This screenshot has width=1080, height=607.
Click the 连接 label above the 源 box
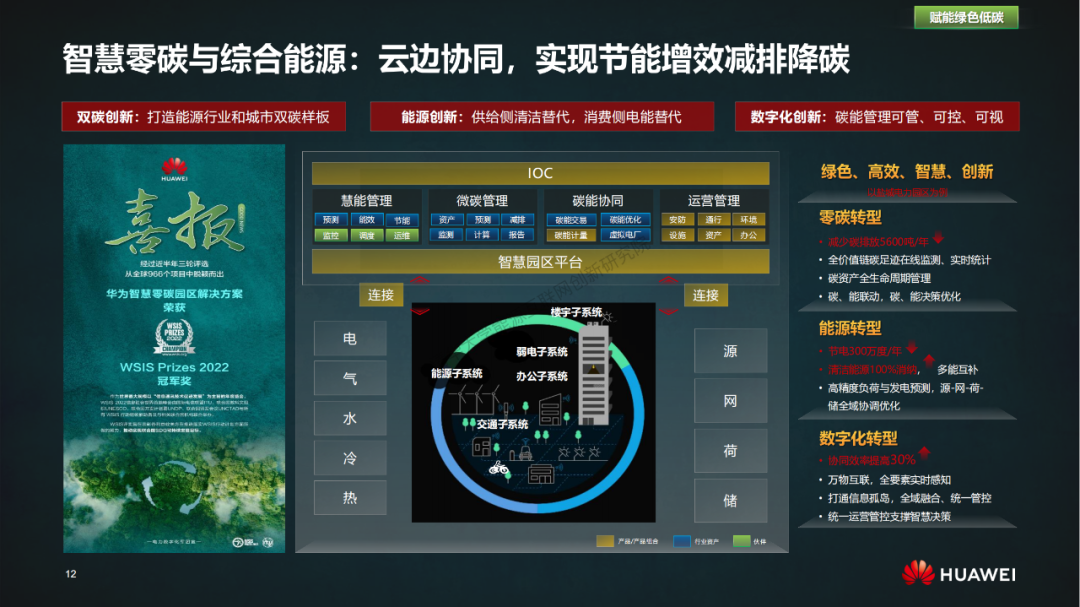point(705,295)
